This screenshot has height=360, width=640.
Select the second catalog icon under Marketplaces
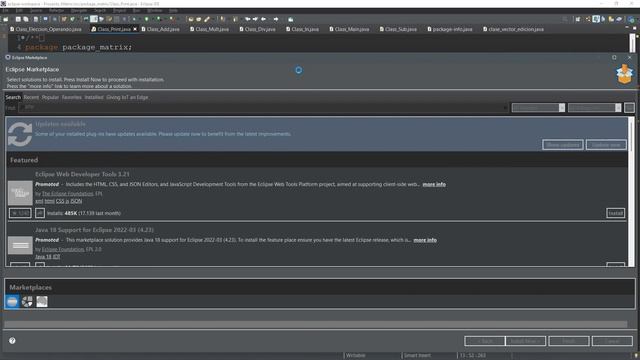(x=27, y=301)
